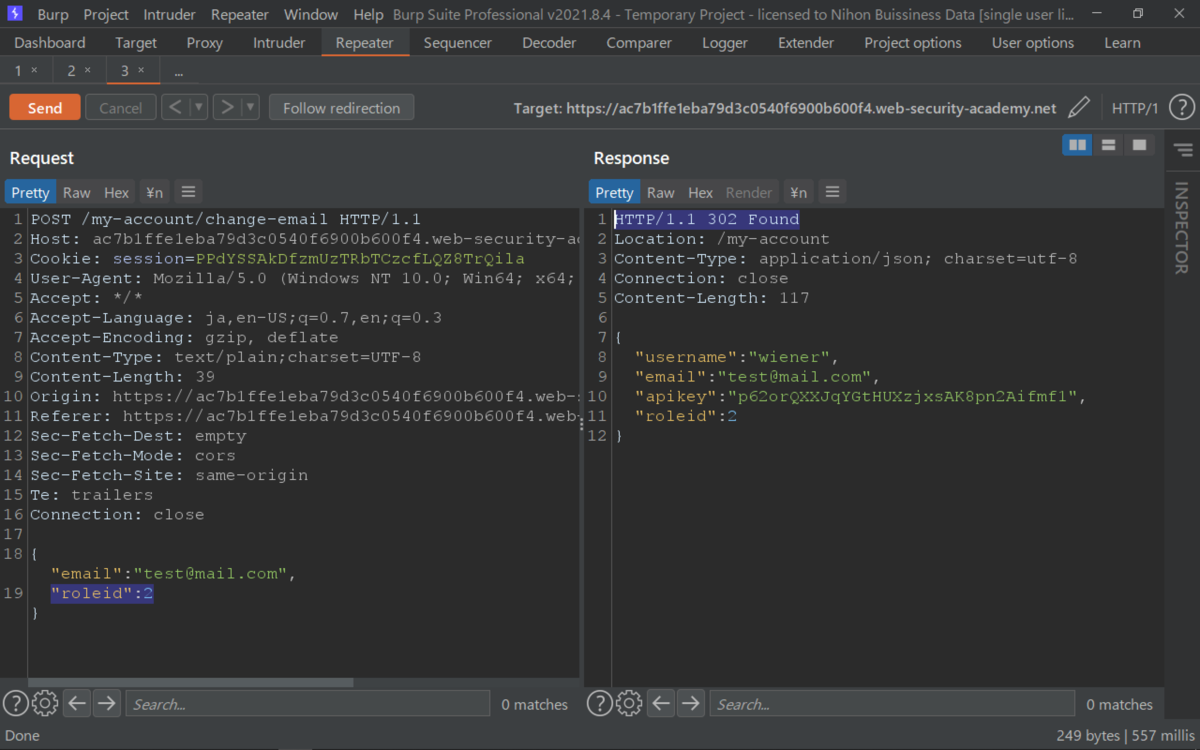
Task: Select Request Raw view
Action: point(76,192)
